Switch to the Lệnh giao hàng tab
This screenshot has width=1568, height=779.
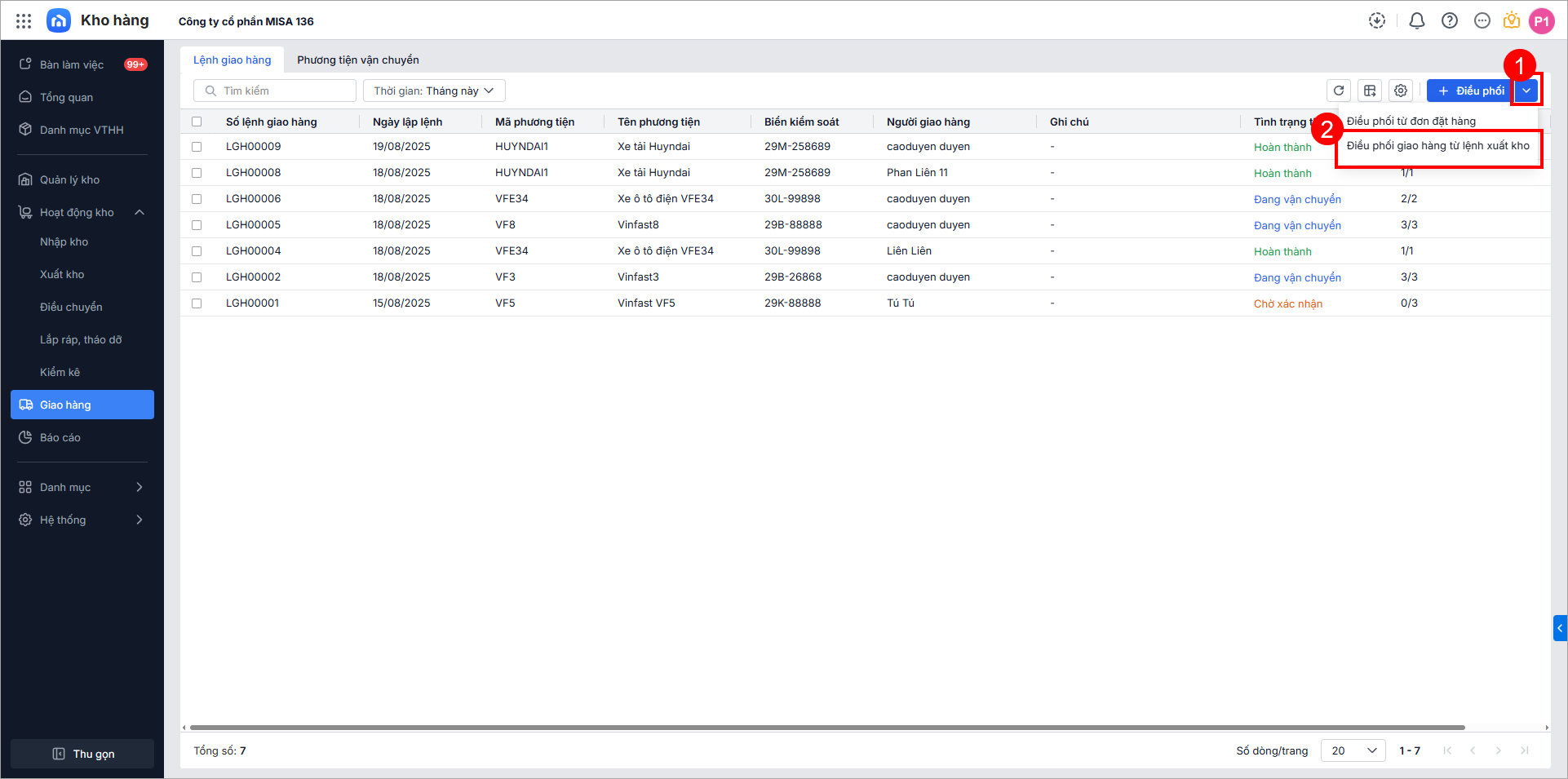233,60
